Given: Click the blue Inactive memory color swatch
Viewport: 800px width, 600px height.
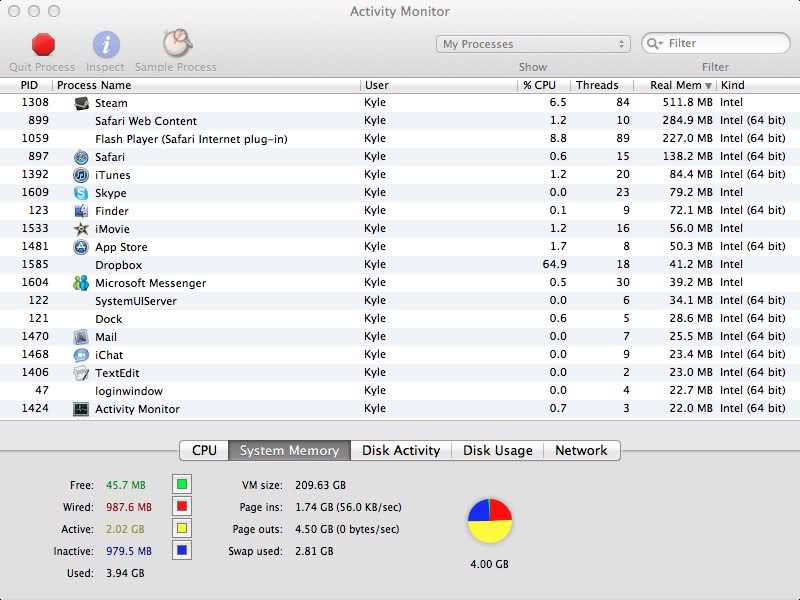Looking at the screenshot, I should (182, 551).
